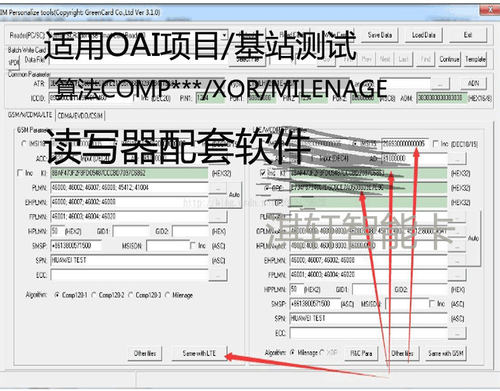
Task: Select the LTE Milenage algorithm radio button
Action: tap(293, 352)
